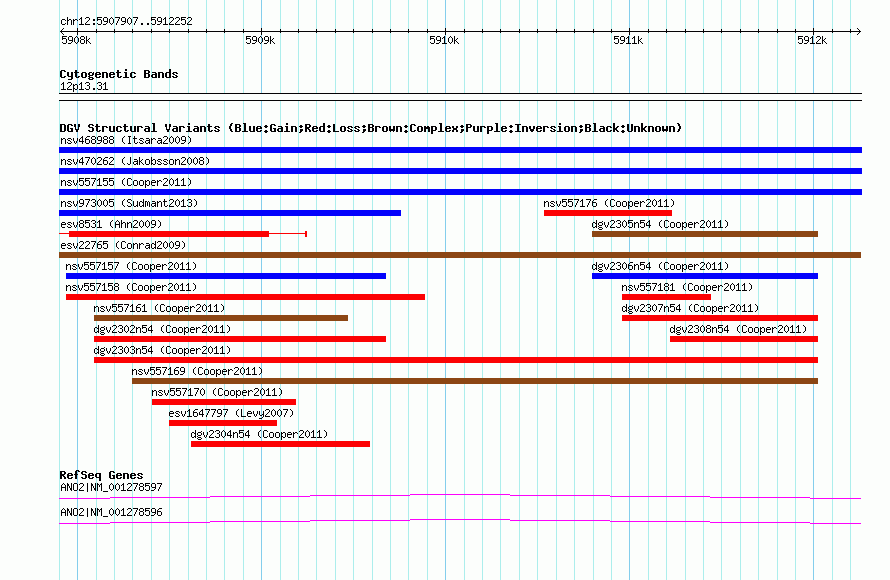The width and height of the screenshot is (890, 580).
Task: Open esv1647797 (Levy2007) variant label
Action: click(x=232, y=413)
